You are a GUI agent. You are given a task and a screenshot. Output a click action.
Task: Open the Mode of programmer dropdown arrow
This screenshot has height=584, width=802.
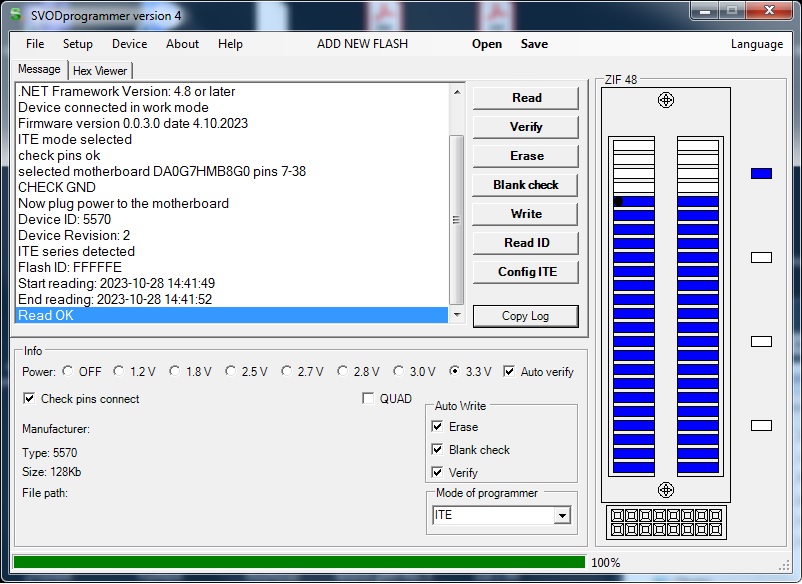(562, 515)
